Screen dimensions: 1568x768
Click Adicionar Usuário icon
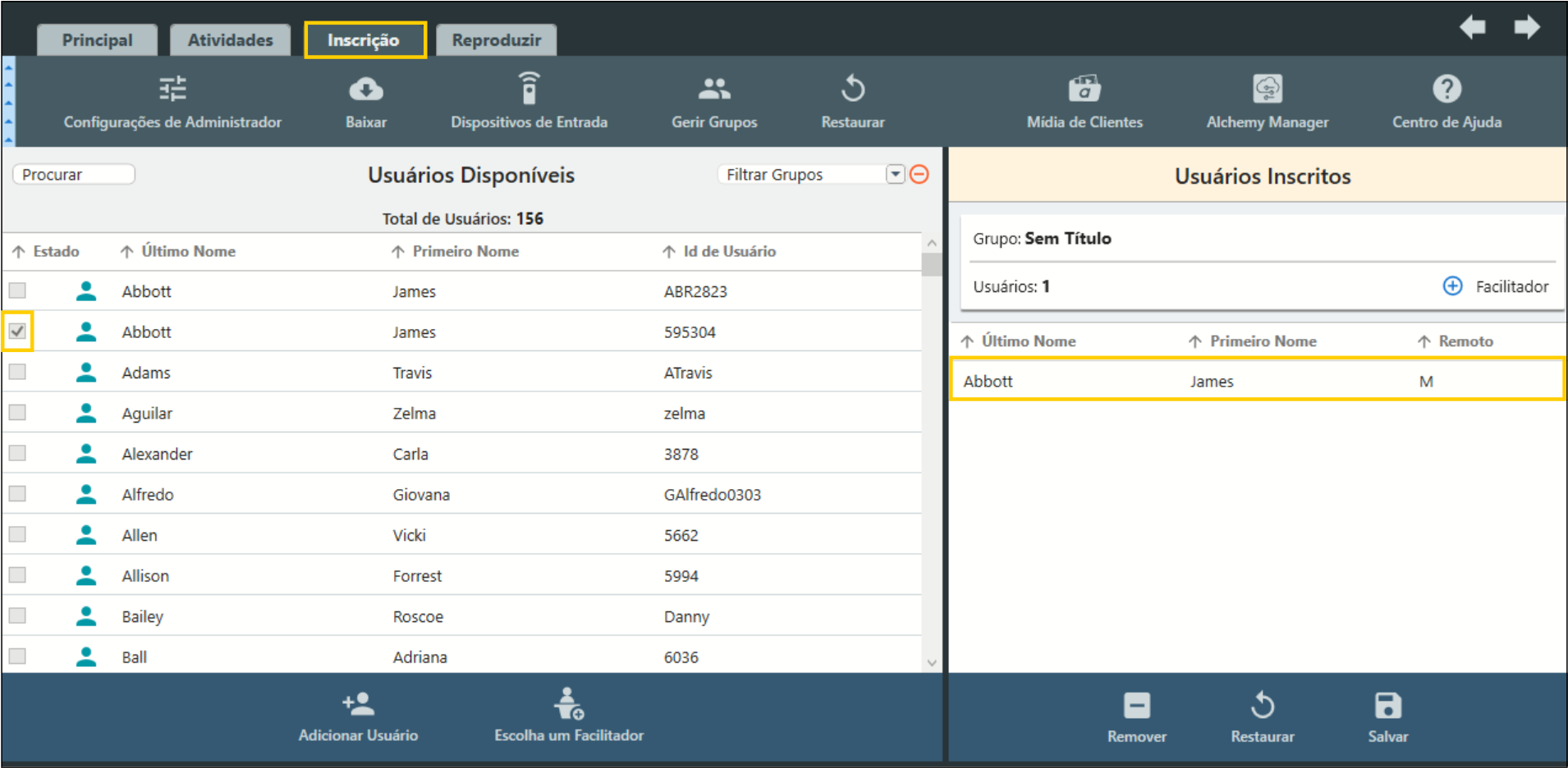pyautogui.click(x=358, y=704)
